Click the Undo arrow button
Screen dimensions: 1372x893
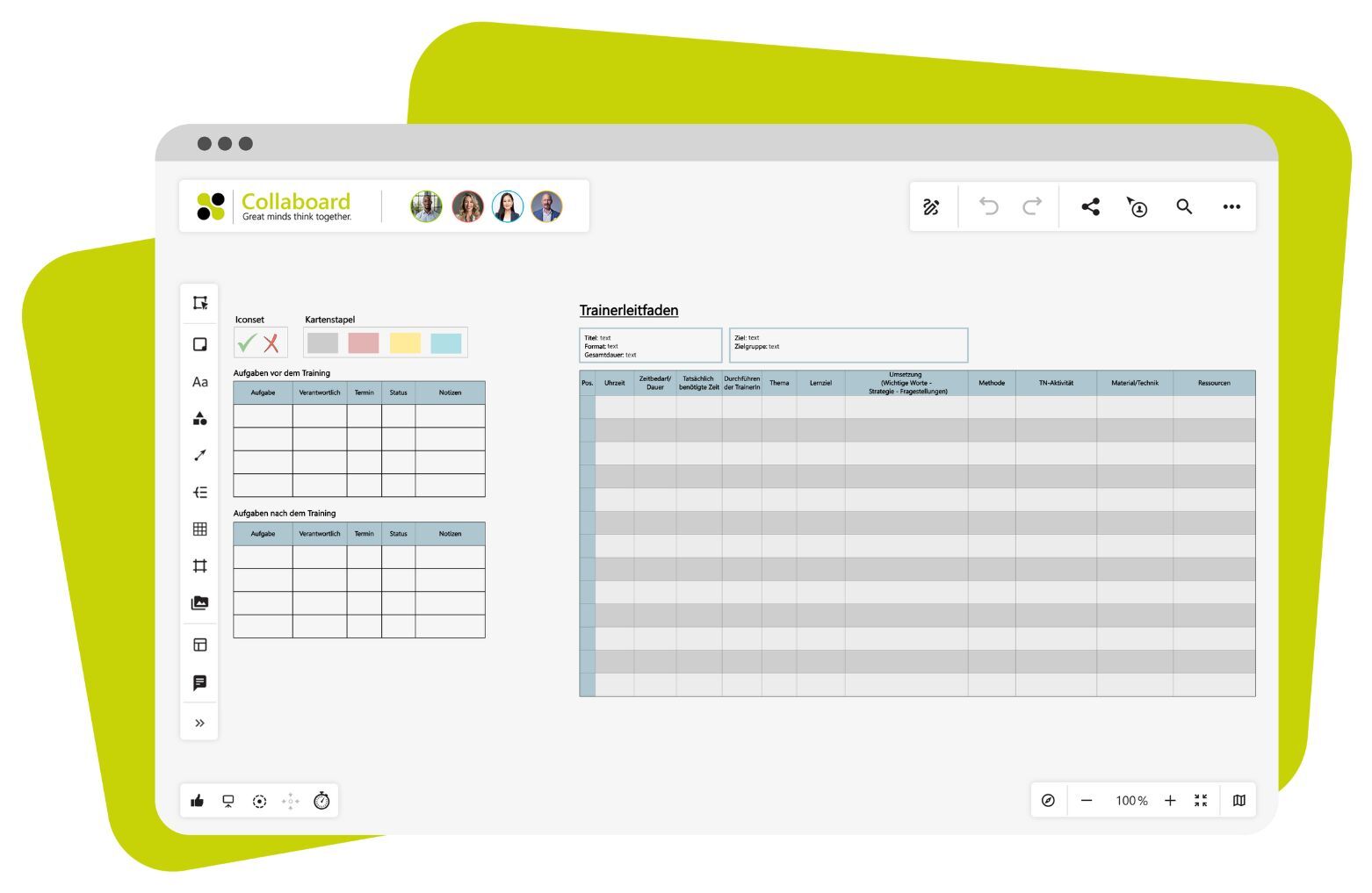(x=989, y=207)
